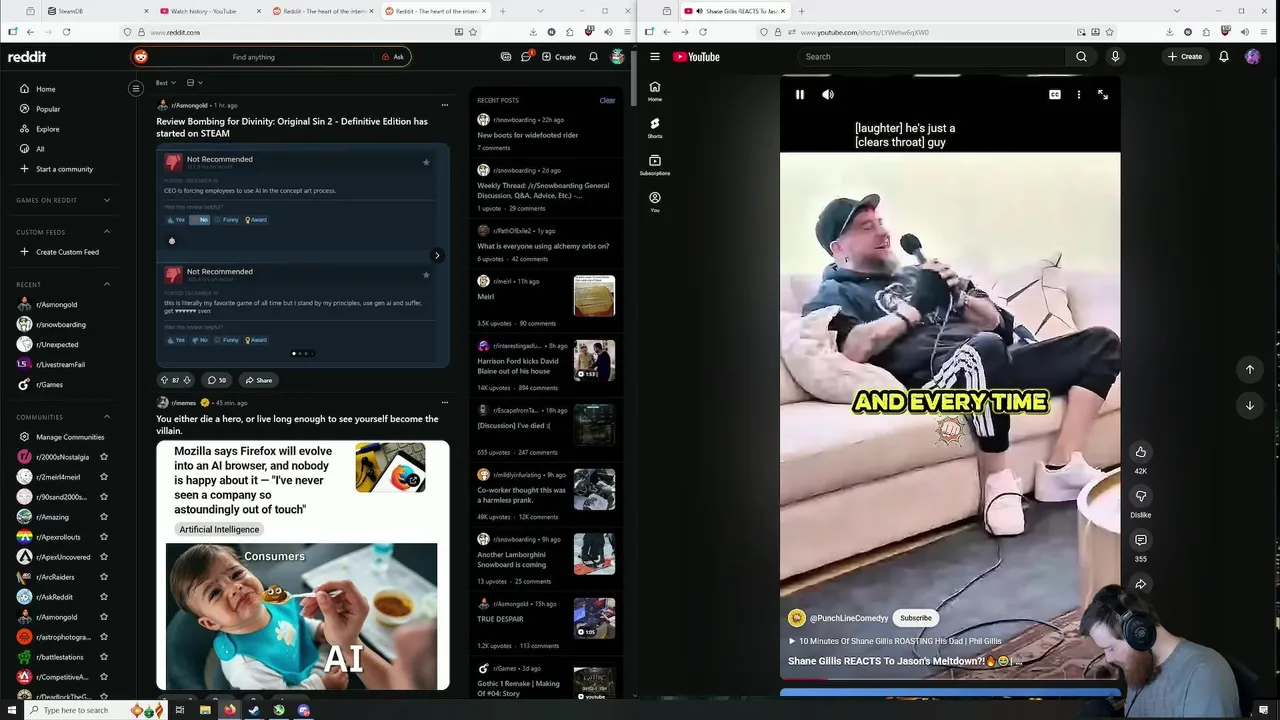Like the Shane Gillis short
This screenshot has width=1280, height=720.
[x=1140, y=452]
